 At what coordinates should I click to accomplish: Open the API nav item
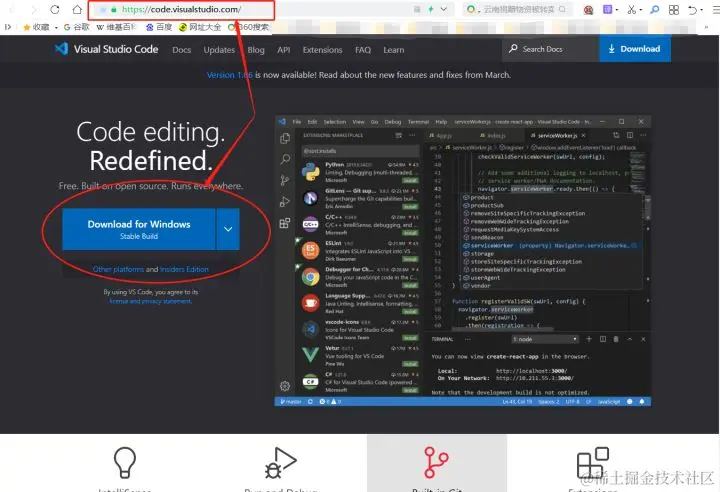coord(283,50)
